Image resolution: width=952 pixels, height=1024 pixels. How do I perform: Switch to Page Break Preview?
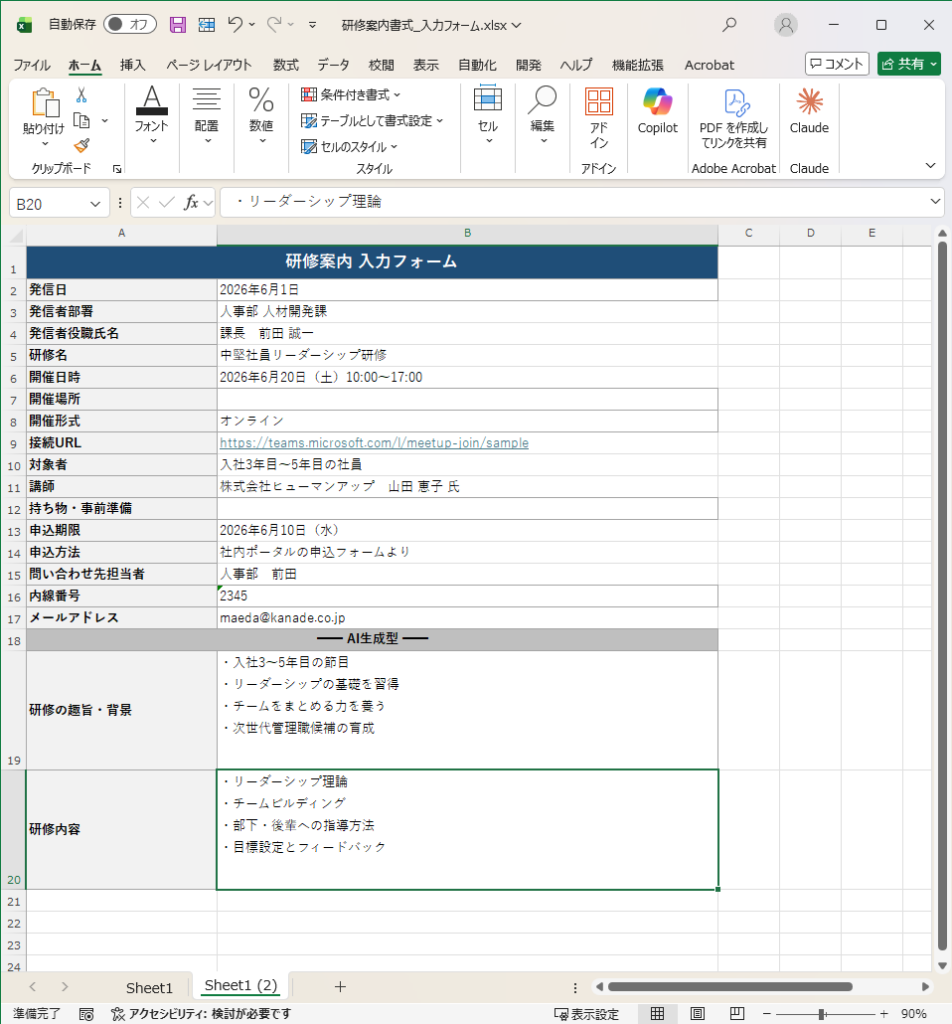[737, 1014]
